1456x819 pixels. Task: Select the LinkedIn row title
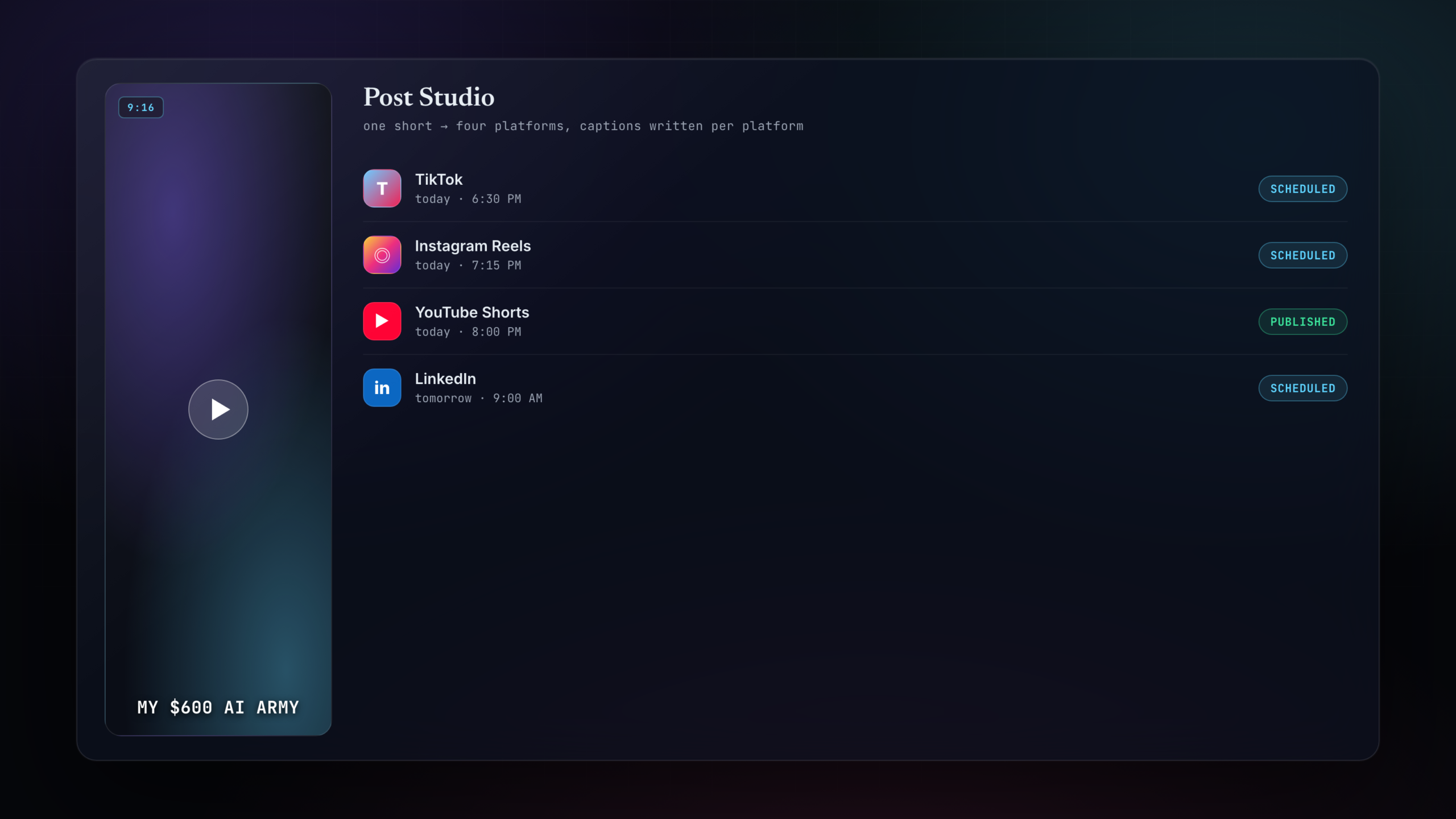[x=445, y=379]
